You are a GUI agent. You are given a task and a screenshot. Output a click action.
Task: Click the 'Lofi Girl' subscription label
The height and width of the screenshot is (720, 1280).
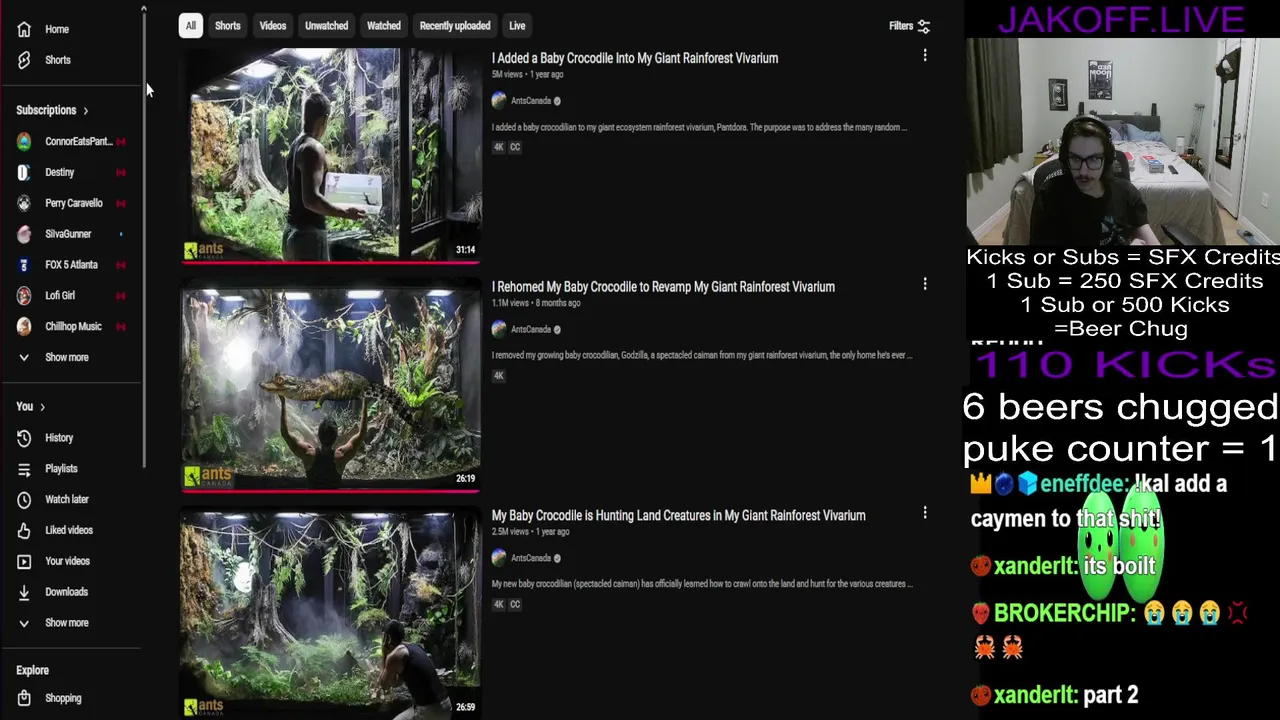(x=60, y=296)
